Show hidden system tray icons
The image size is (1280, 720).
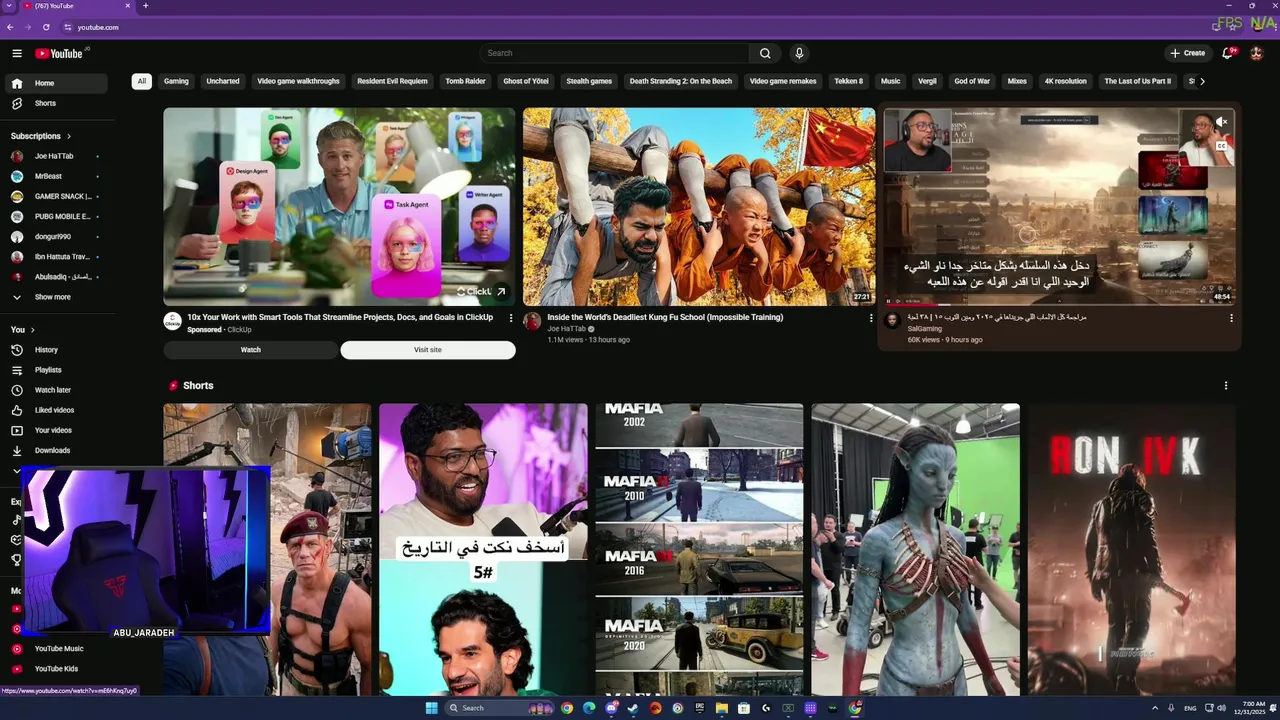(1154, 708)
